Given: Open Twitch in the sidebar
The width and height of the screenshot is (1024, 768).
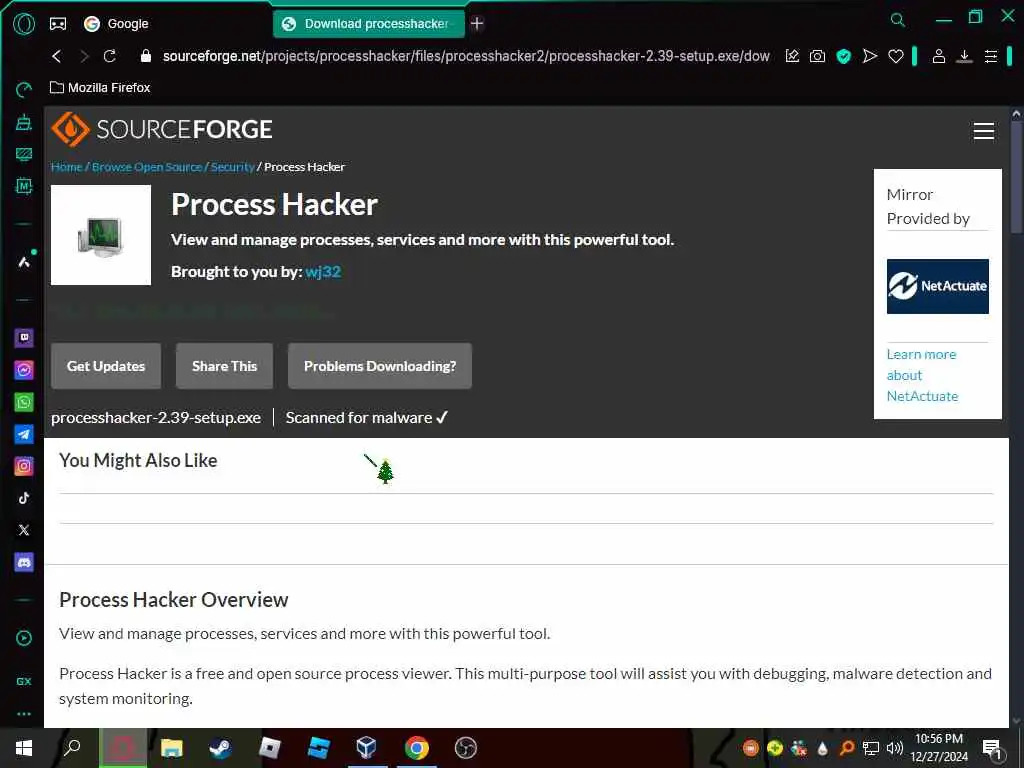Looking at the screenshot, I should click(x=24, y=338).
